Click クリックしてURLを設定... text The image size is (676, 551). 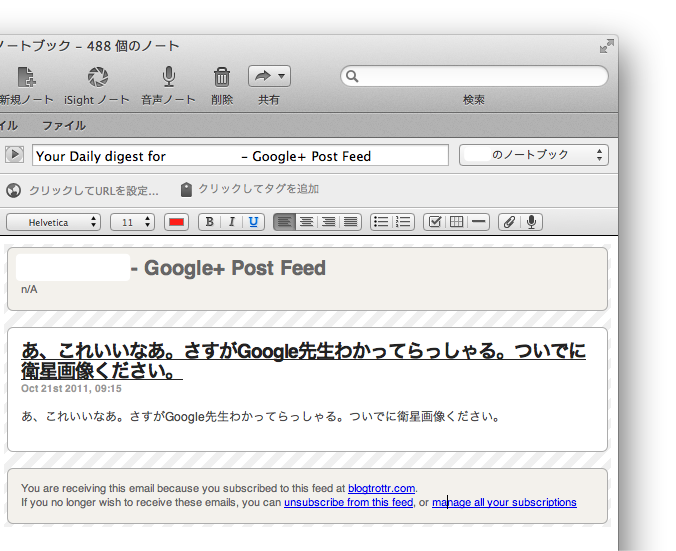point(94,191)
